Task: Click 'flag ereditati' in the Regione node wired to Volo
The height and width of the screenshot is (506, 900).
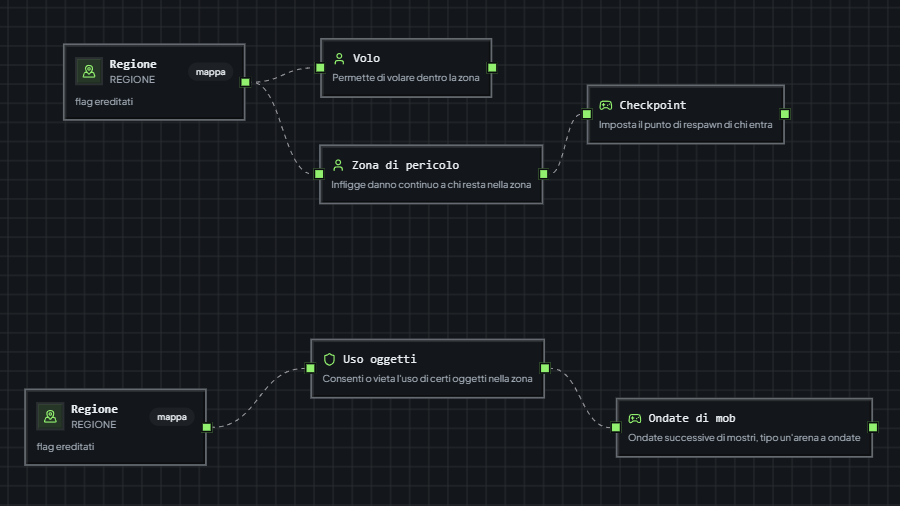Action: click(104, 102)
